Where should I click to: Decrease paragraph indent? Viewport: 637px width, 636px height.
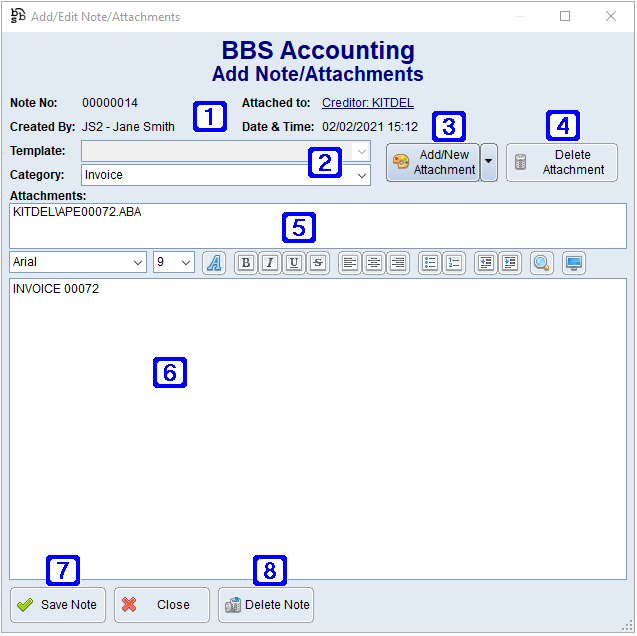486,263
